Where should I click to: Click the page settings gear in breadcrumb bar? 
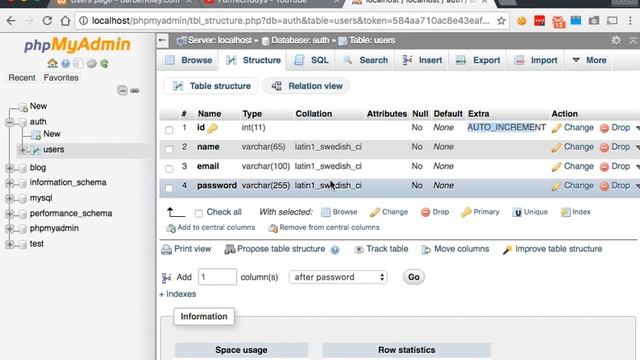click(x=616, y=40)
